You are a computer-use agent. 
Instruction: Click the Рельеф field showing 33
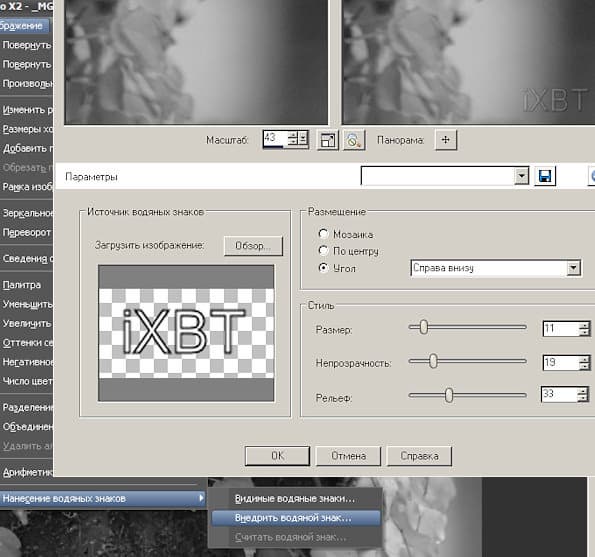click(x=559, y=394)
